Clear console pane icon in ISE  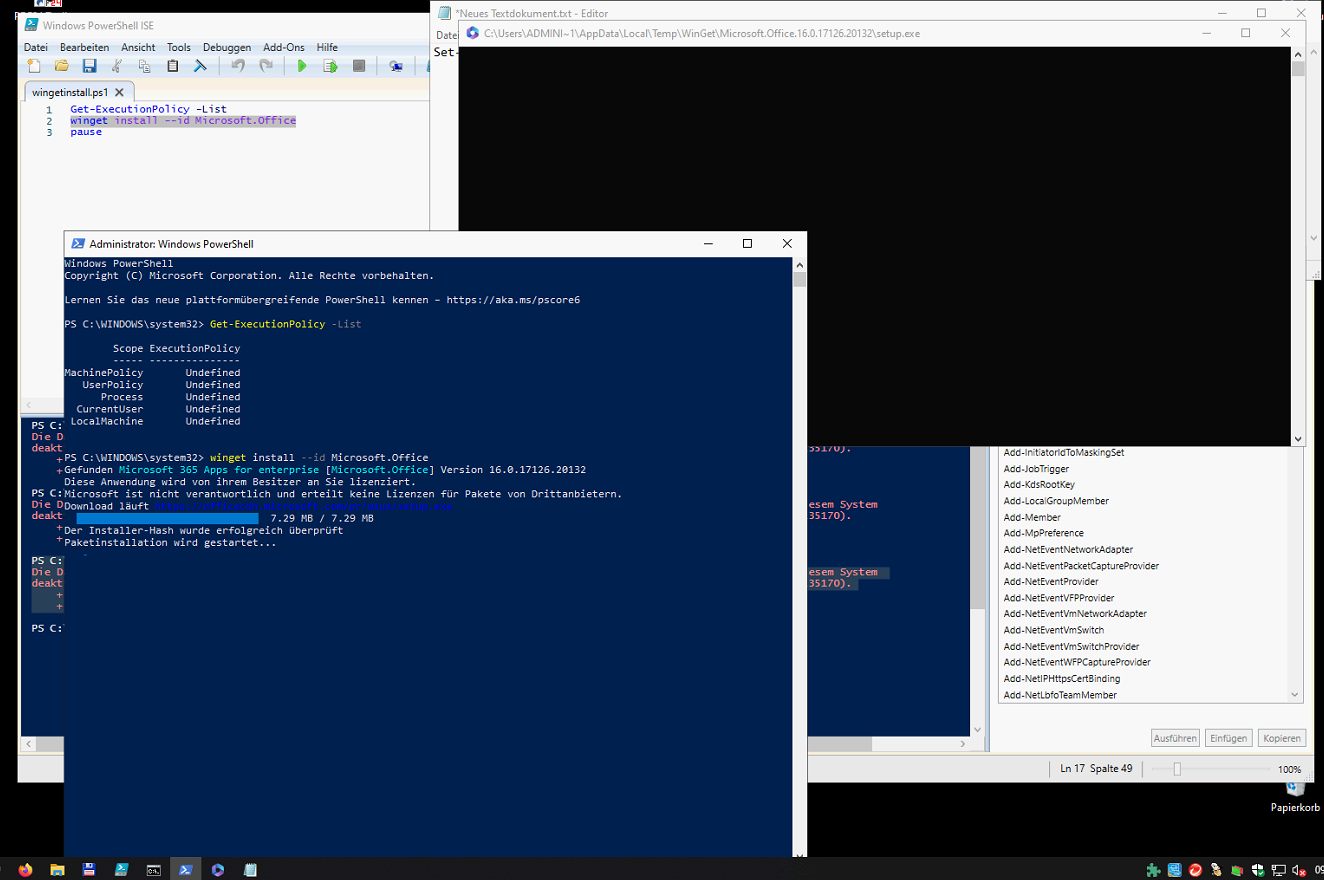200,66
